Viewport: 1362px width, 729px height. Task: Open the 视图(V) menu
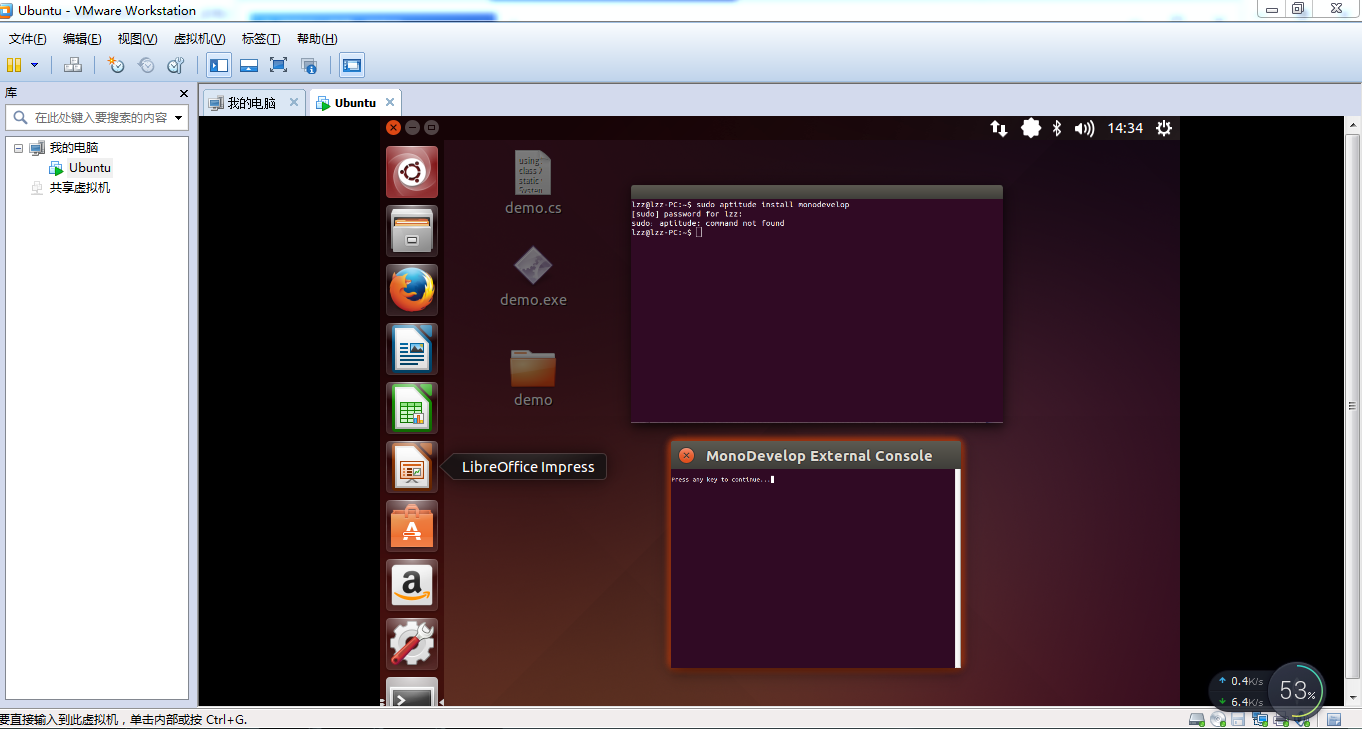(x=137, y=39)
